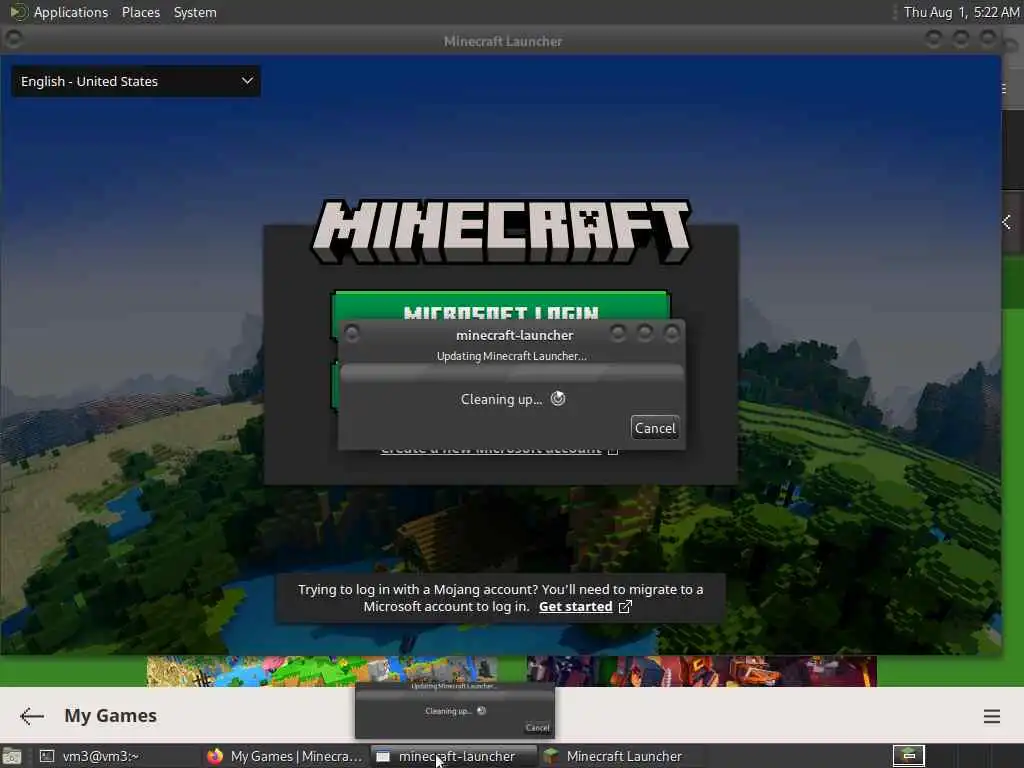Switch to My Games Firefox window in taskbar

click(284, 756)
